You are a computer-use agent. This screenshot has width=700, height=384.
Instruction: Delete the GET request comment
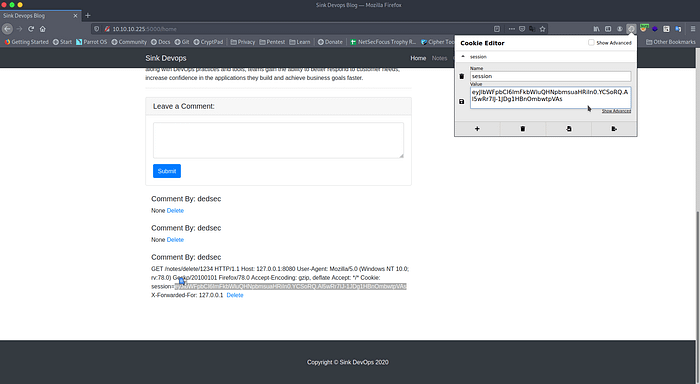coord(235,295)
